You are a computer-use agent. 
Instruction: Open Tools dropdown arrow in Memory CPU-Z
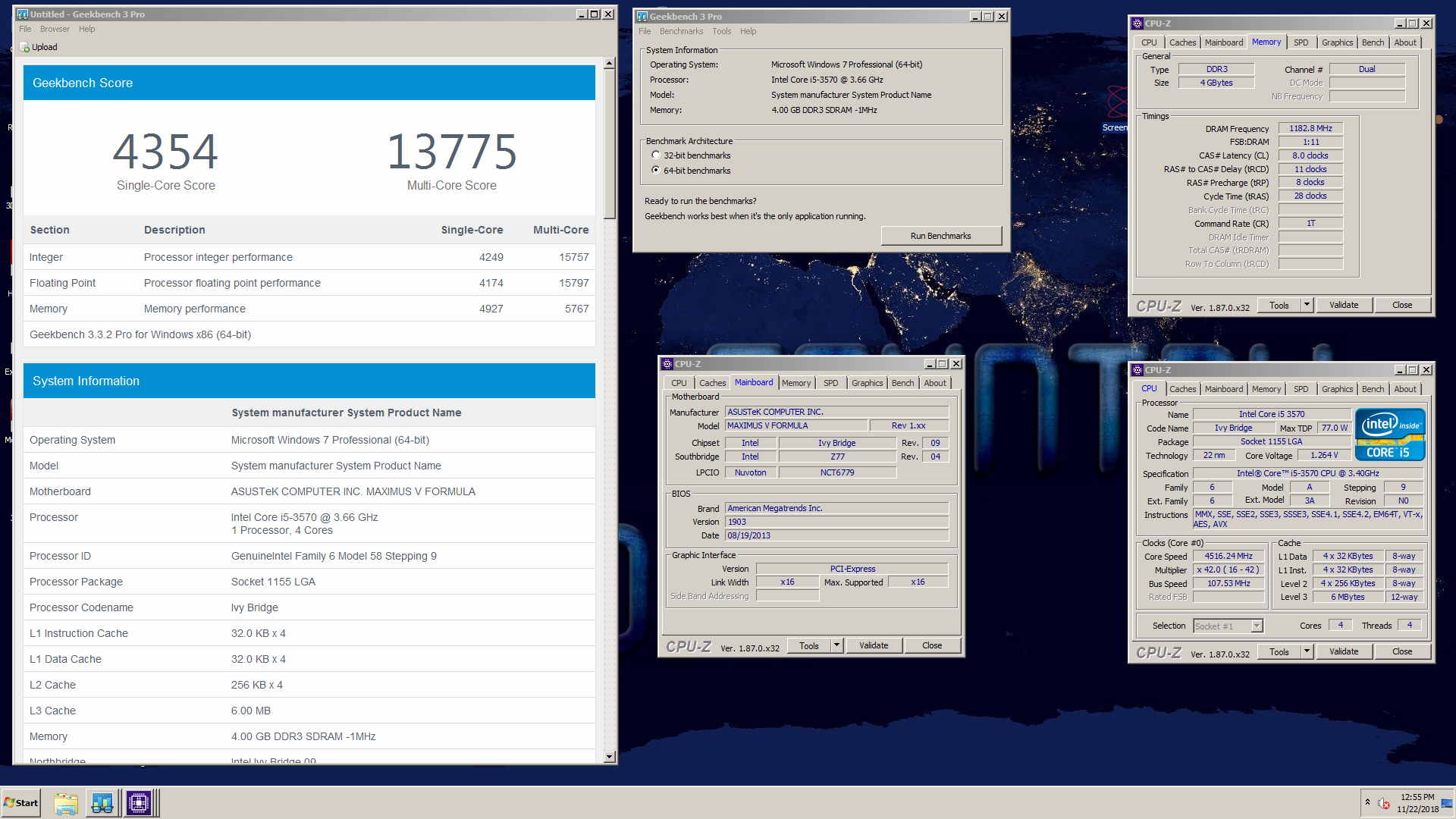coord(1307,305)
